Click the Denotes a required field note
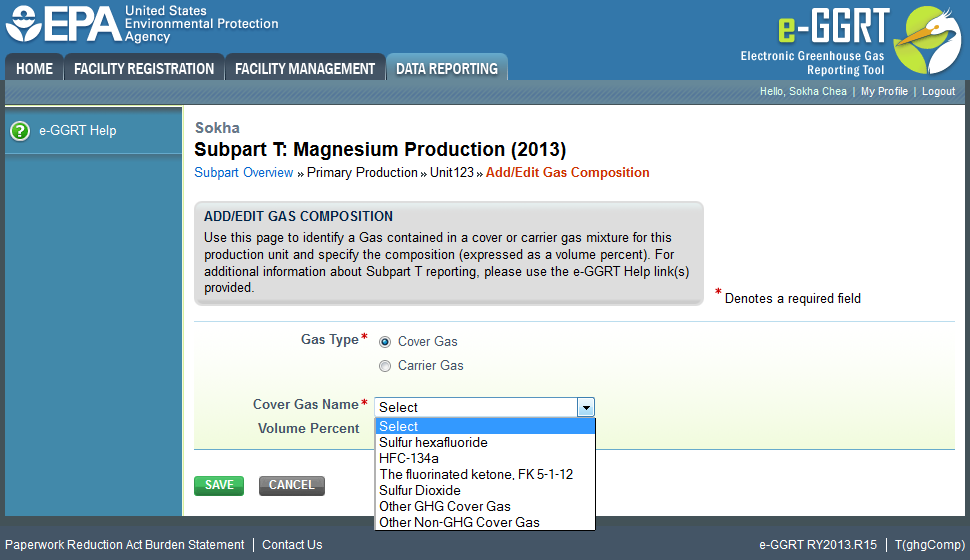This screenshot has width=970, height=560. (x=792, y=298)
